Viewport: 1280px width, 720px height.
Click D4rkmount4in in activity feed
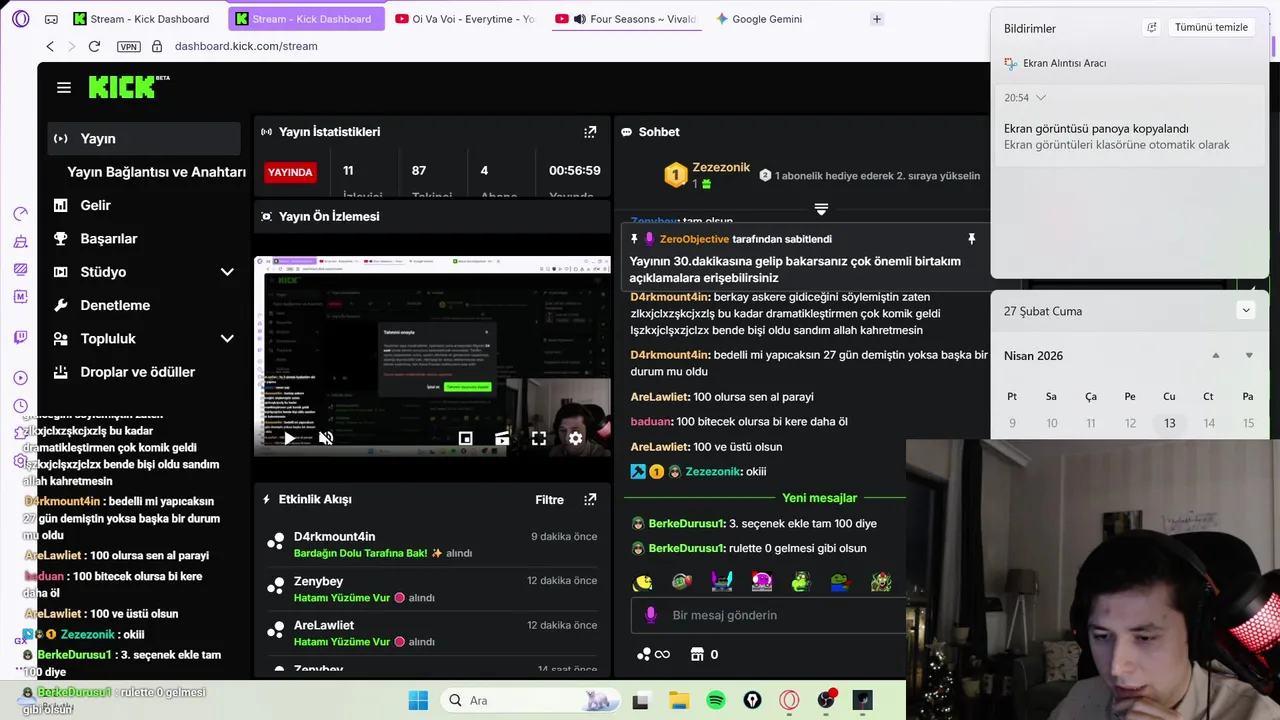(x=334, y=537)
